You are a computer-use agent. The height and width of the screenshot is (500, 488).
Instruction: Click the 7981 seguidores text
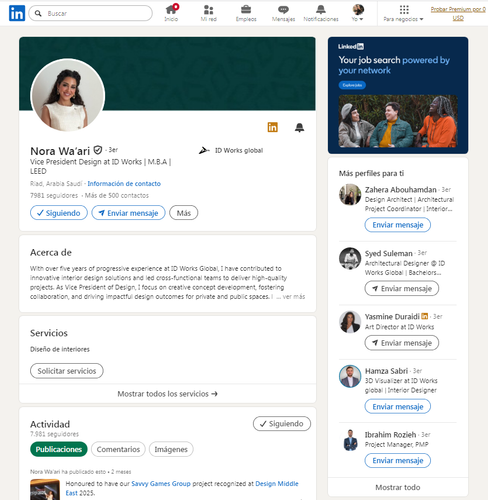54,195
